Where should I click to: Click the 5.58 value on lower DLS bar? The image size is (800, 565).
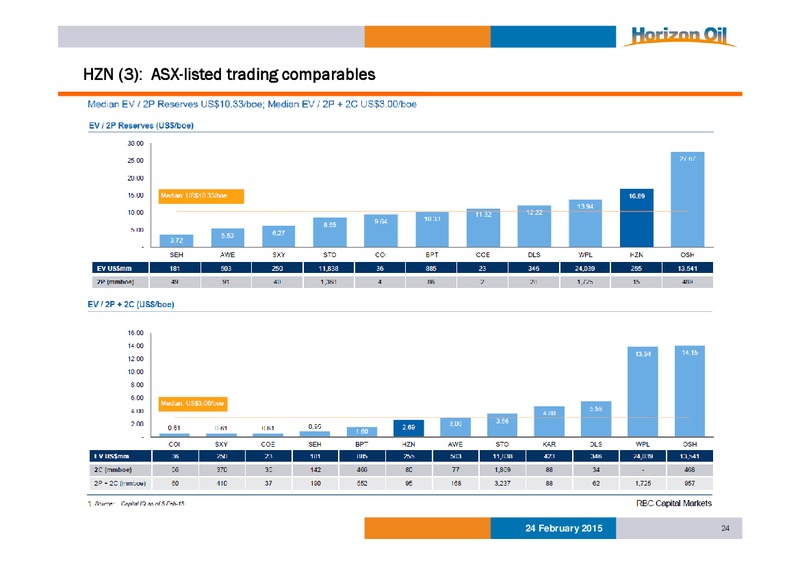tap(596, 409)
